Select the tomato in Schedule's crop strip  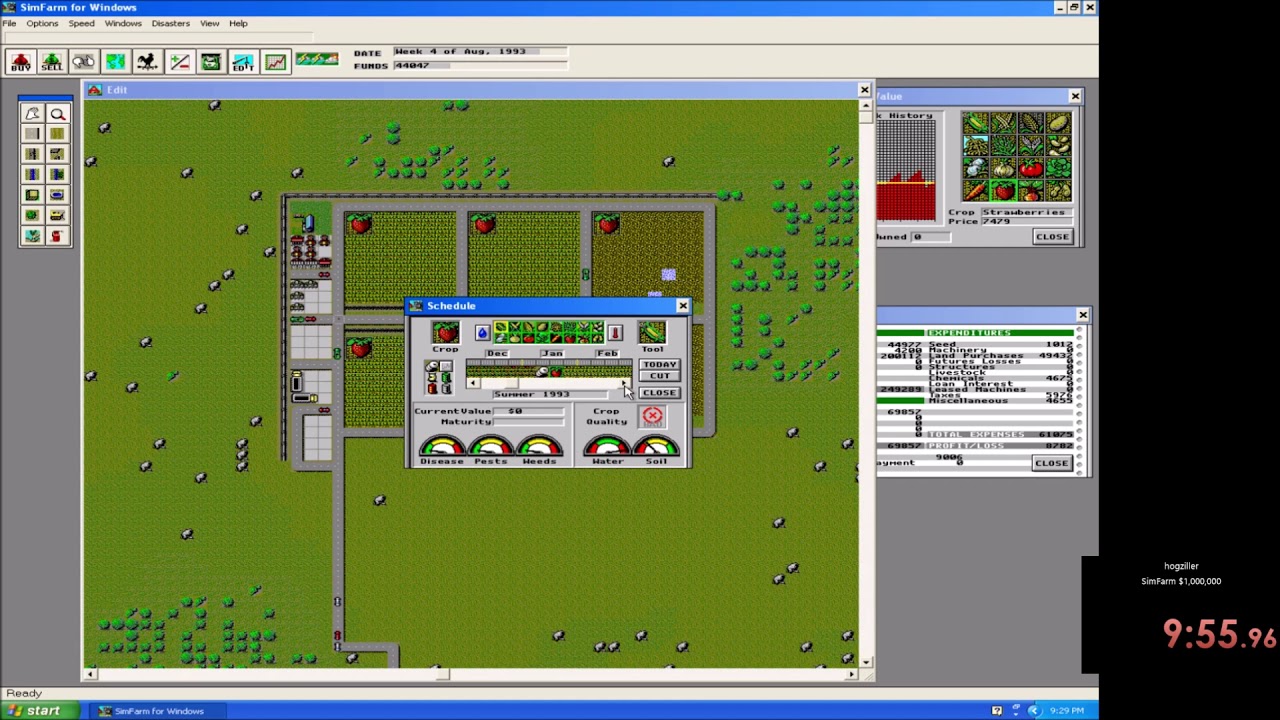click(x=528, y=339)
